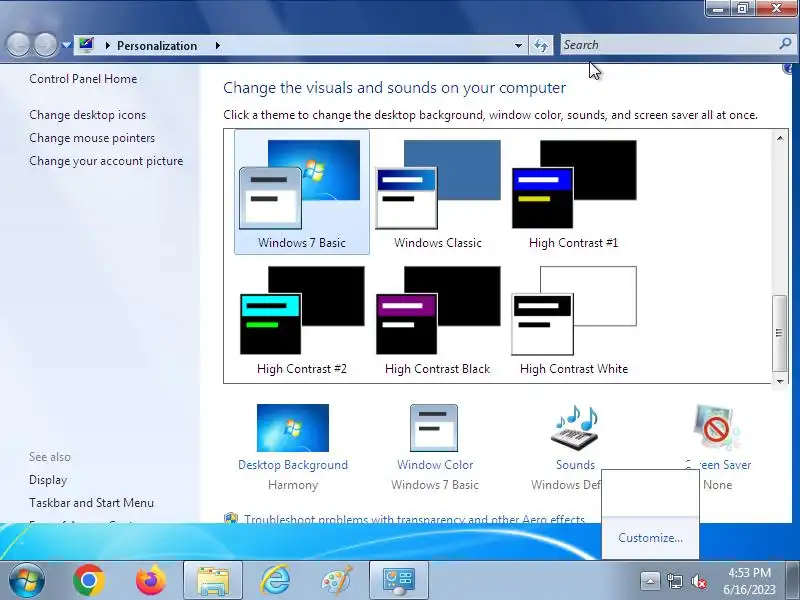Open address bar history dropdown
Screen dimensions: 800x600
[518, 45]
